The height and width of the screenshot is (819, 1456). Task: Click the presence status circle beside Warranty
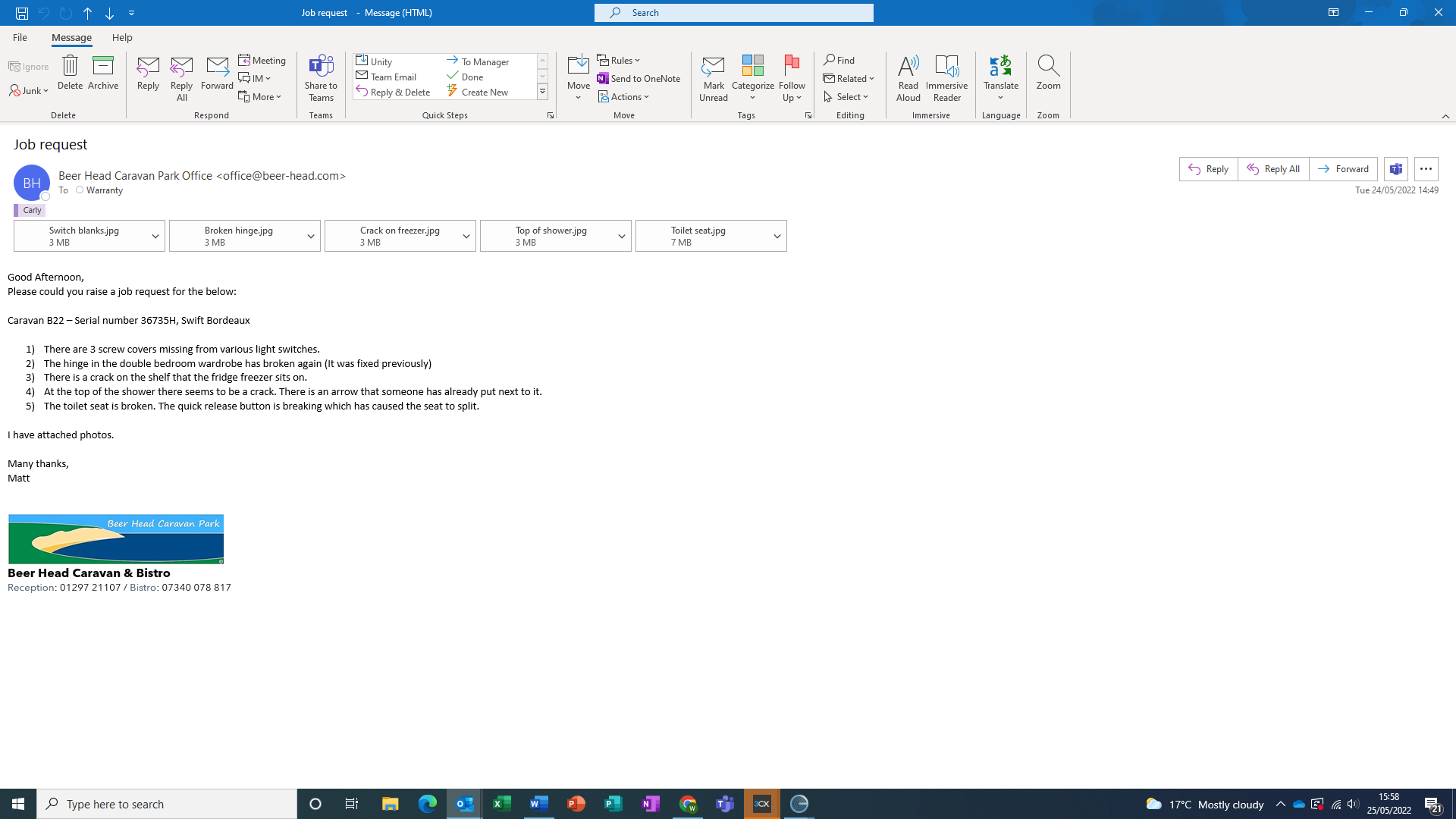(80, 190)
